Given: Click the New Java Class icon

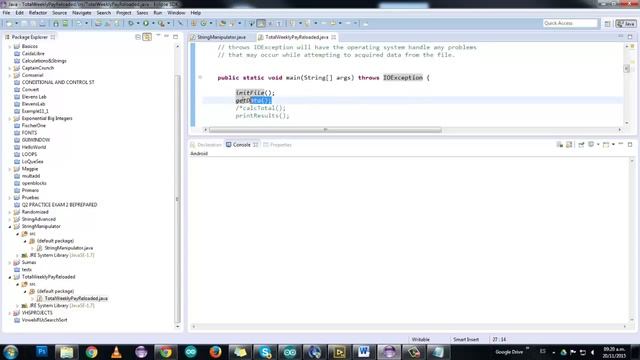Looking at the screenshot, I should tap(203, 23).
